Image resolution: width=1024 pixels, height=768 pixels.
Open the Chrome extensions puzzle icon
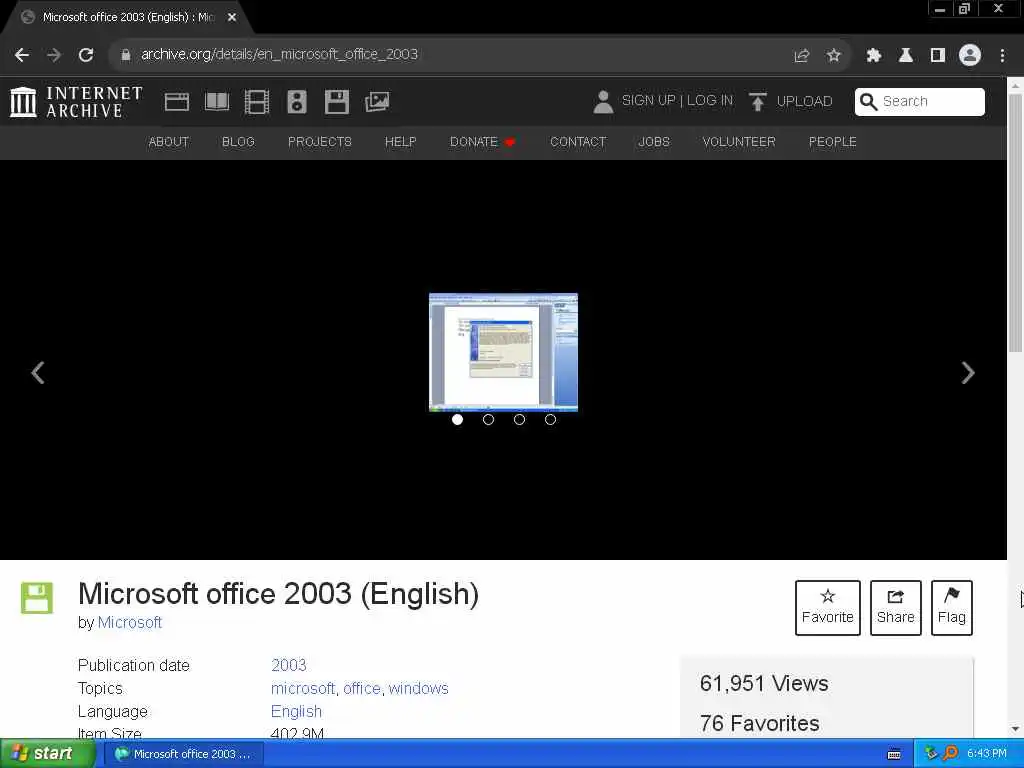pyautogui.click(x=874, y=56)
